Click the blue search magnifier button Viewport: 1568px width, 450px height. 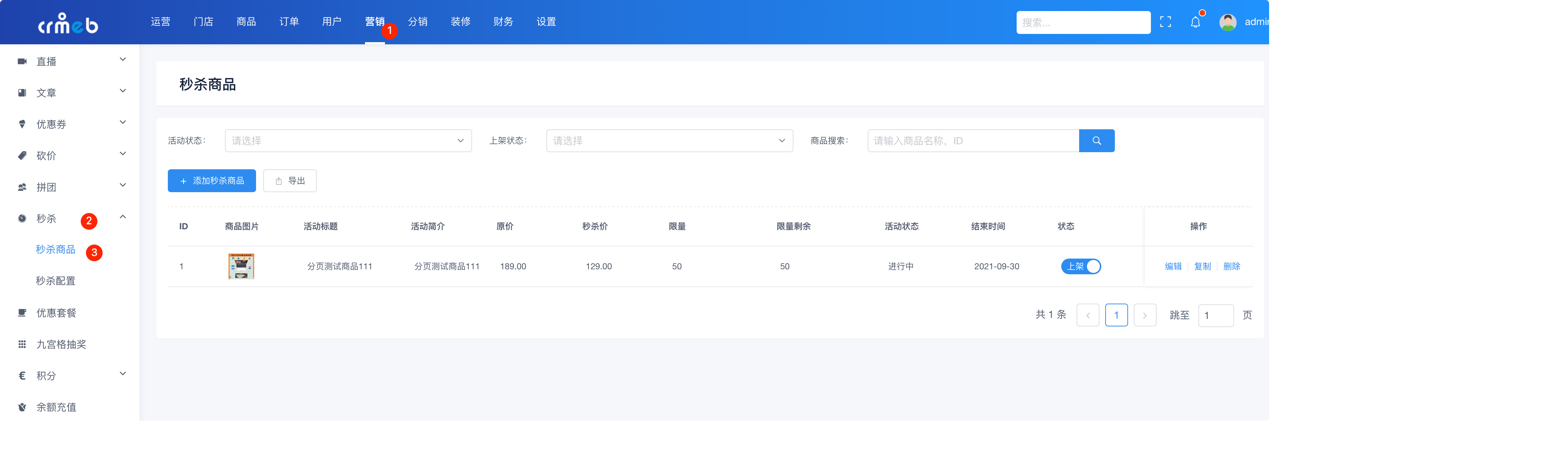pos(1096,141)
